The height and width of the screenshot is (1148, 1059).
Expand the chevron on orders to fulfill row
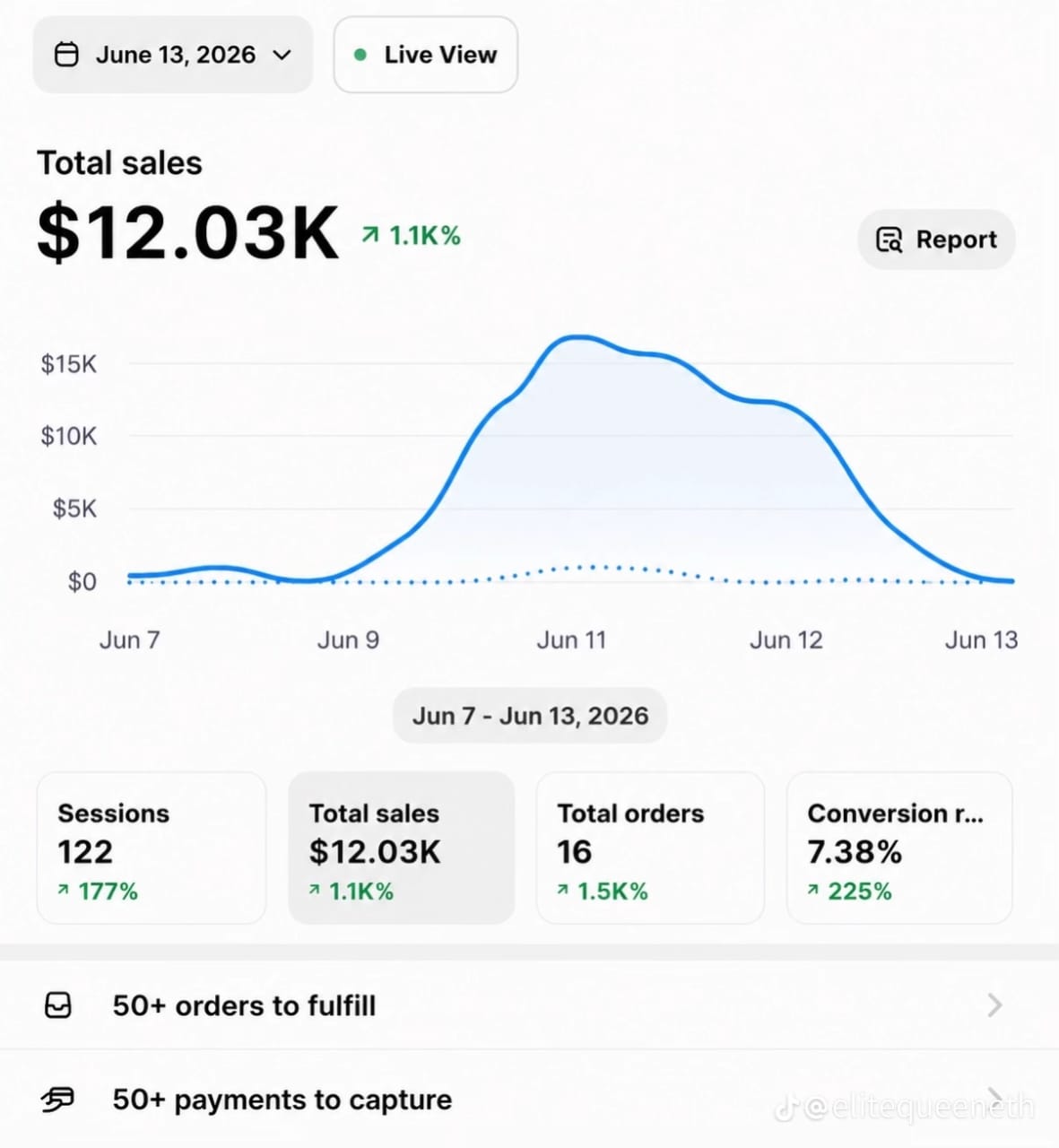point(994,1005)
